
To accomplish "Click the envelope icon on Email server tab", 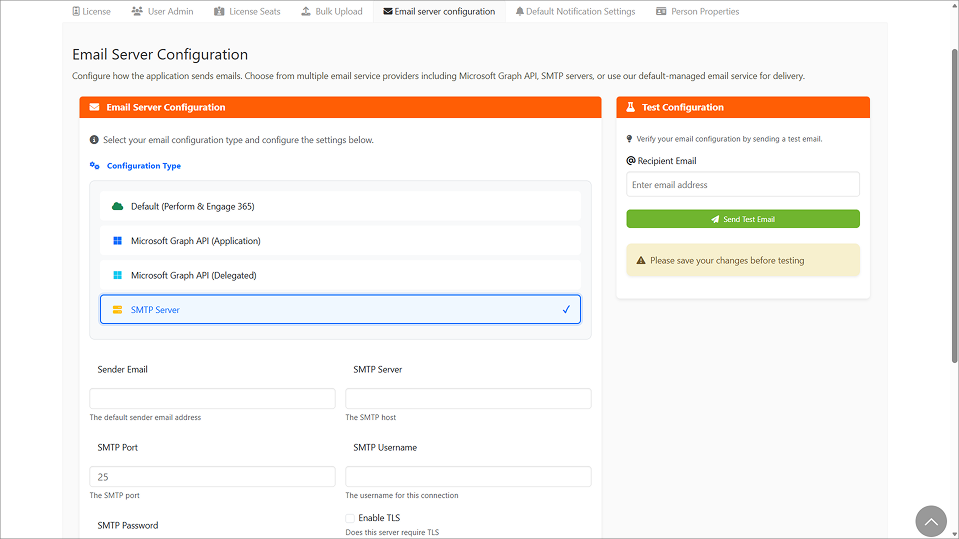I will point(388,12).
